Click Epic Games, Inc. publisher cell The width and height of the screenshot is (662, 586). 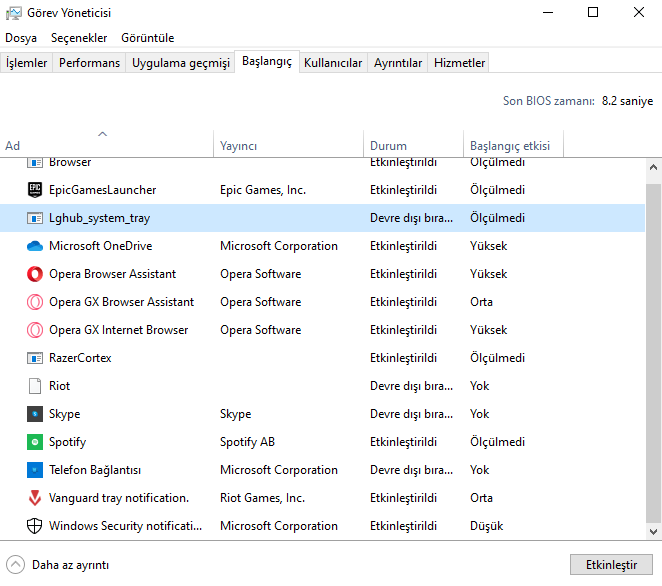263,190
